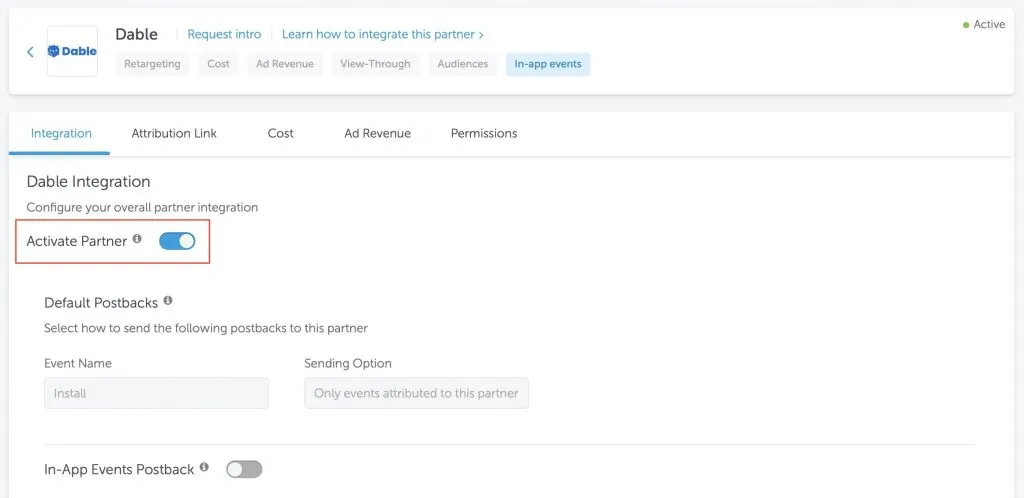The image size is (1024, 498).
Task: Click the In-app events tag
Action: 548,64
